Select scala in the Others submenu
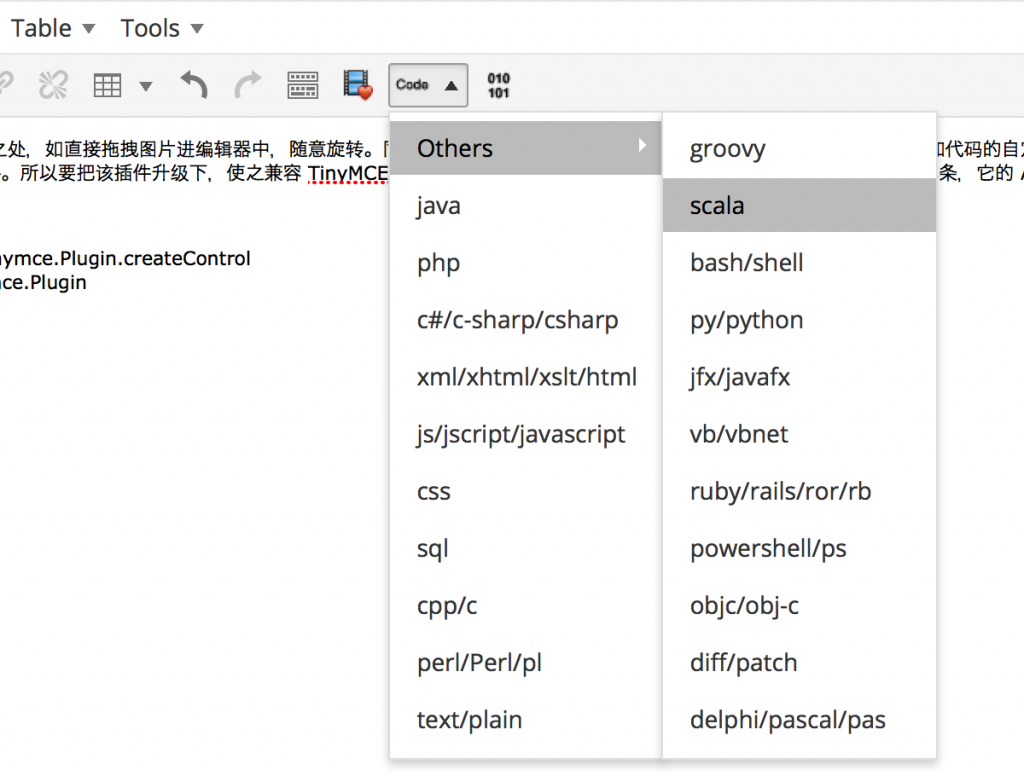This screenshot has width=1024, height=776. pos(717,206)
